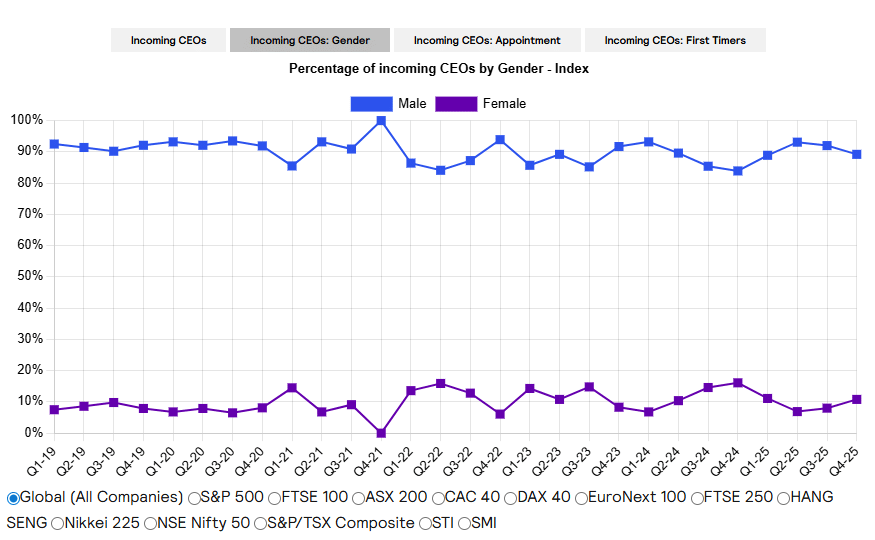
Task: Toggle the Female legend purple swatch
Action: 456,104
